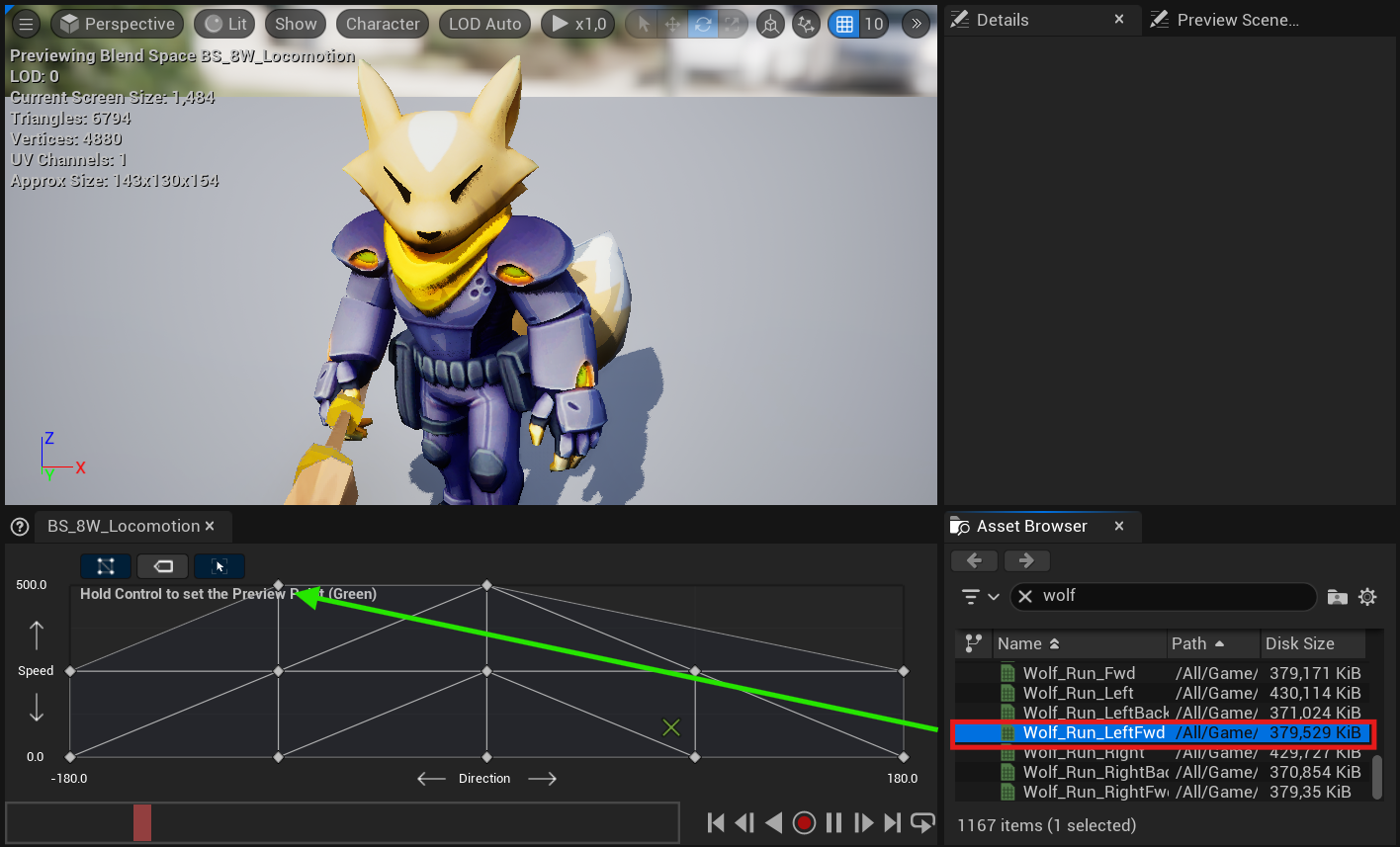The height and width of the screenshot is (847, 1400).
Task: Click the red marker in timeline scrubber
Action: tap(142, 822)
